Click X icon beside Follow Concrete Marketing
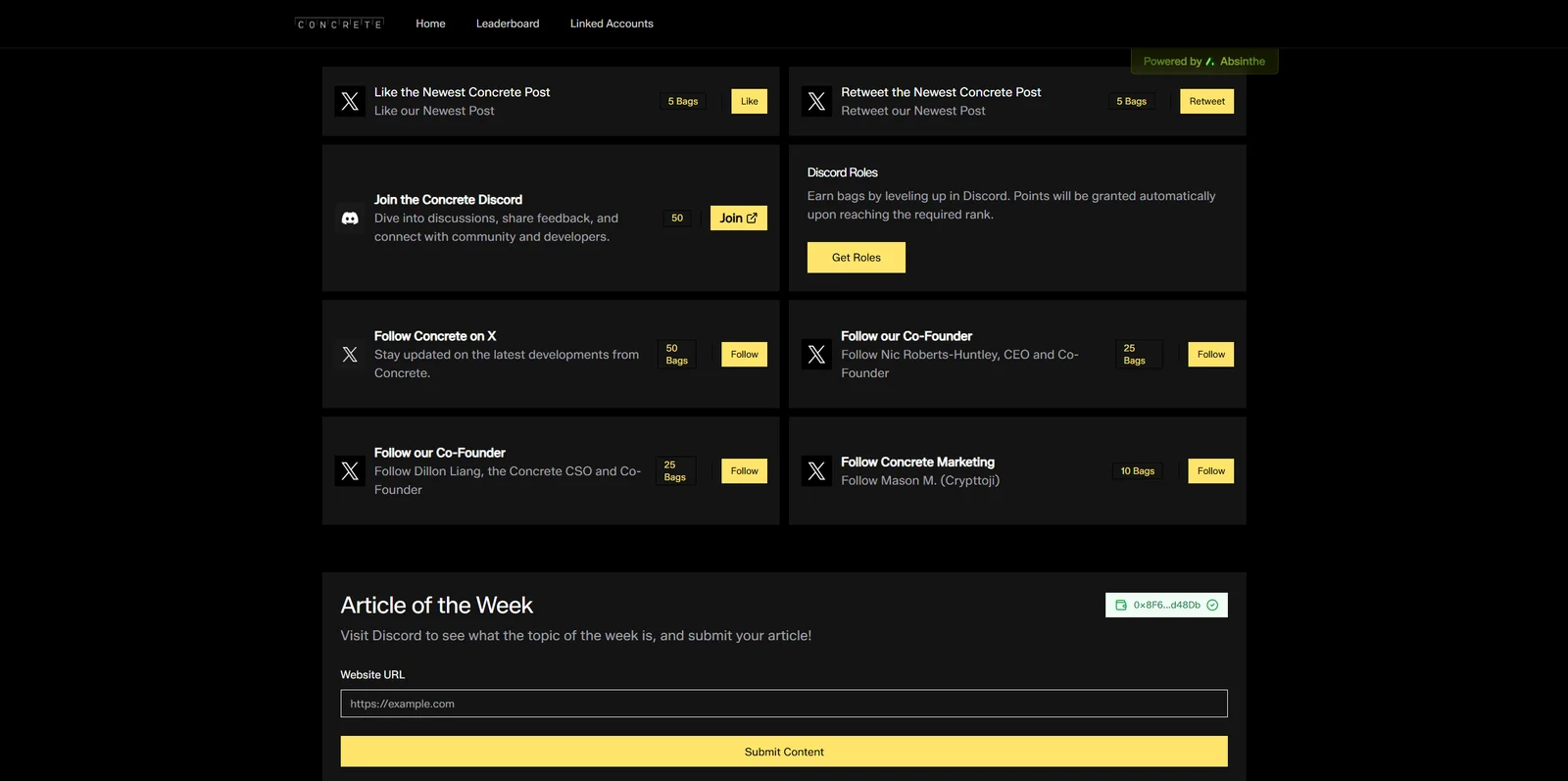The height and width of the screenshot is (781, 1568). click(x=816, y=471)
